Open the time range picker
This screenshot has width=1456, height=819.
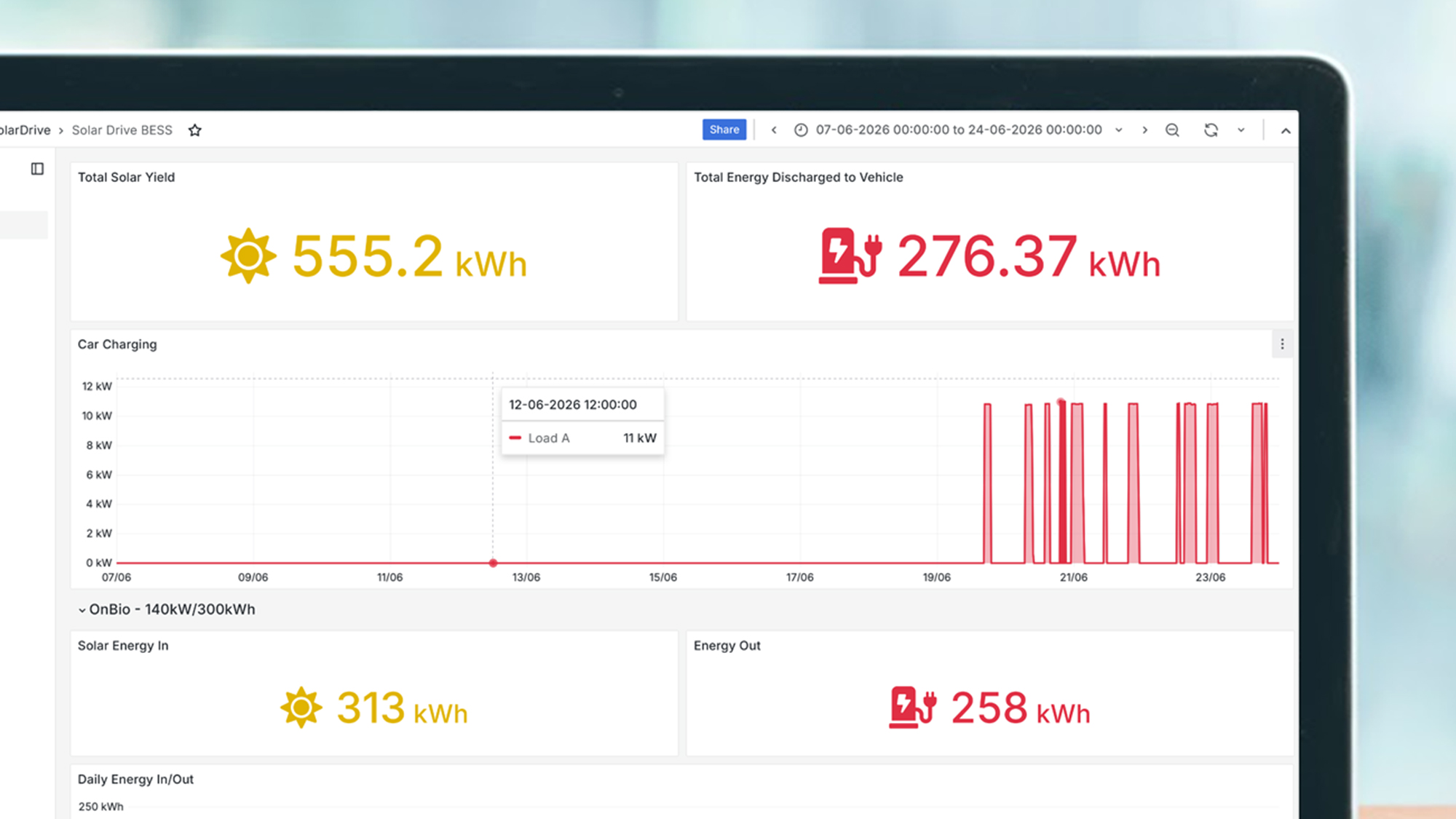click(x=958, y=130)
